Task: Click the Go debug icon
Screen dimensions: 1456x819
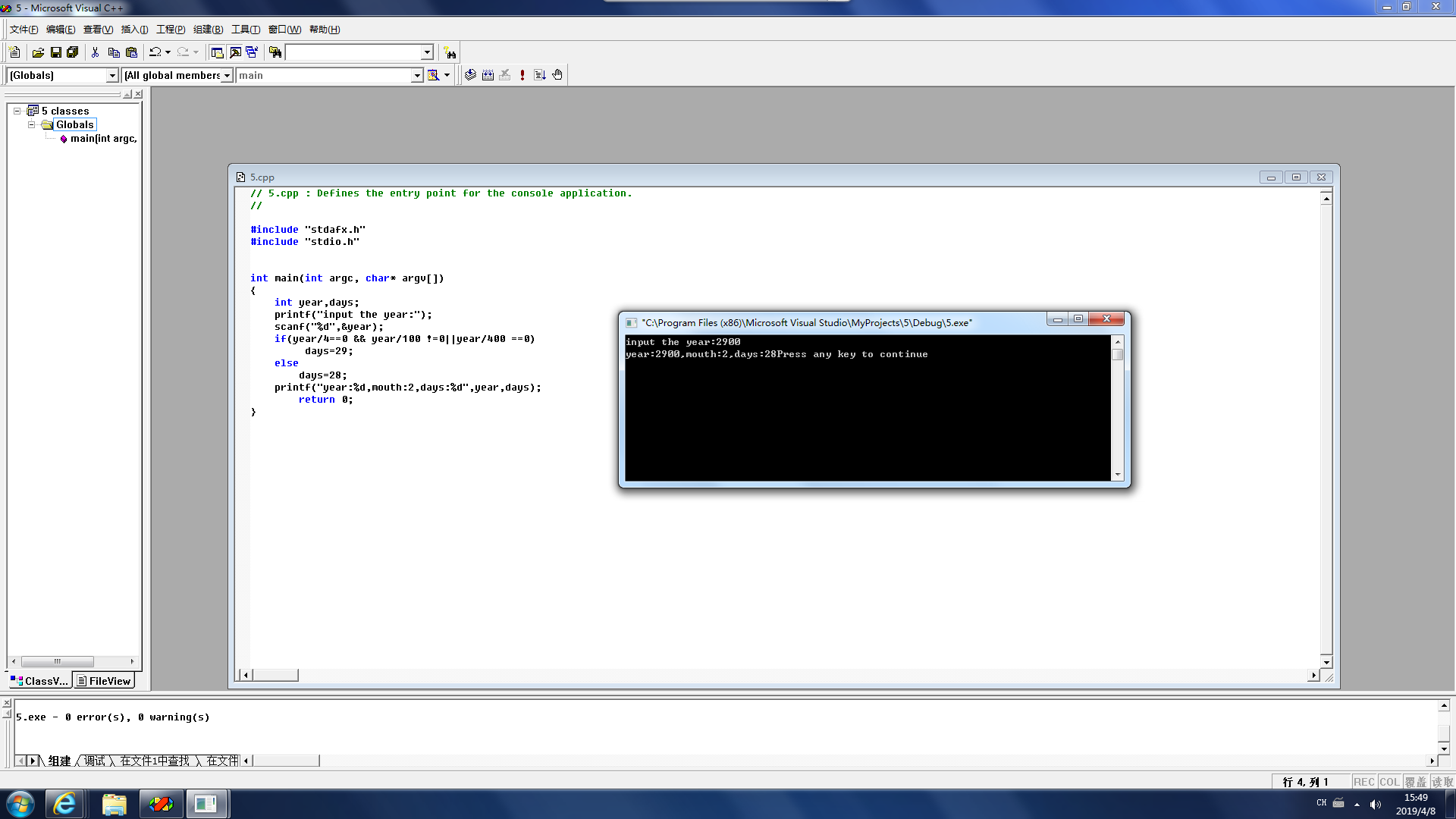Action: (x=540, y=75)
